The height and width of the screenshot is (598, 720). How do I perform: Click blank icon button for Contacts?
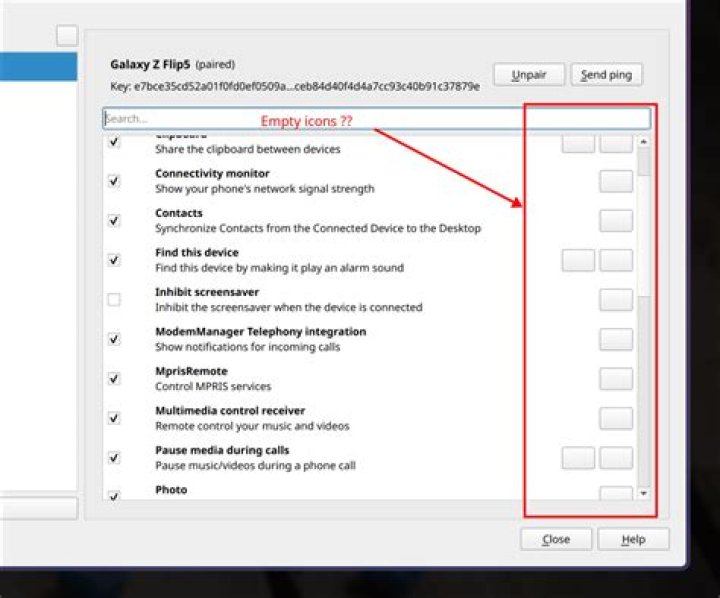click(616, 221)
